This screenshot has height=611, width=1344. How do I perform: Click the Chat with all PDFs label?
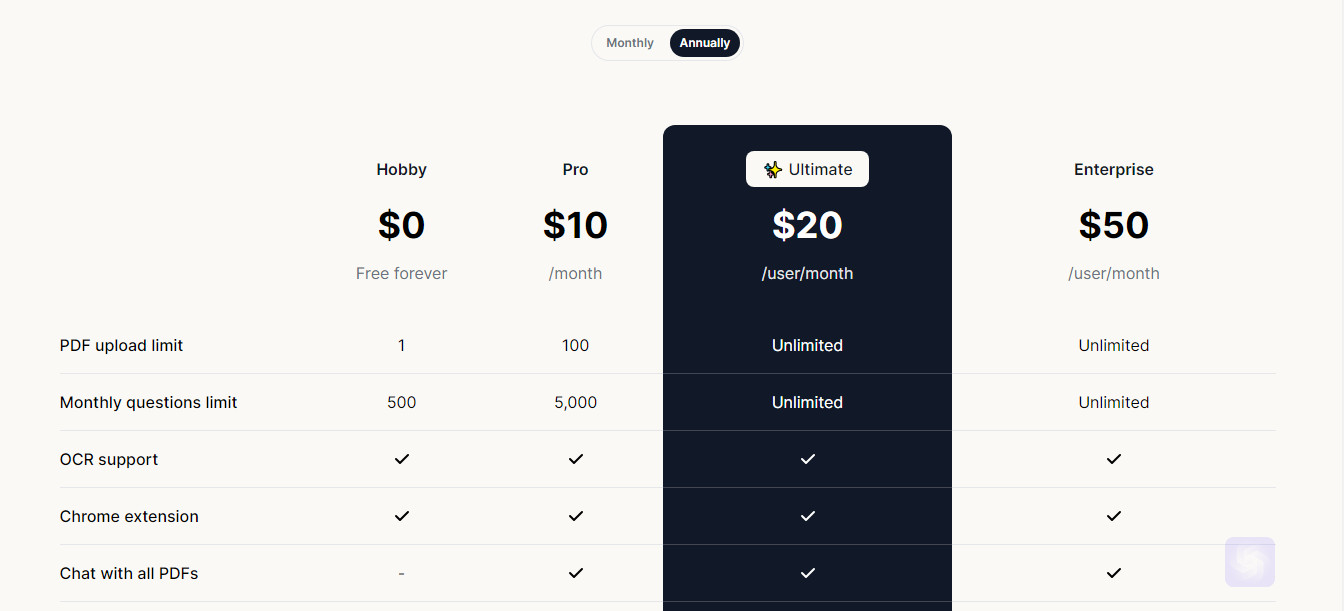click(129, 573)
